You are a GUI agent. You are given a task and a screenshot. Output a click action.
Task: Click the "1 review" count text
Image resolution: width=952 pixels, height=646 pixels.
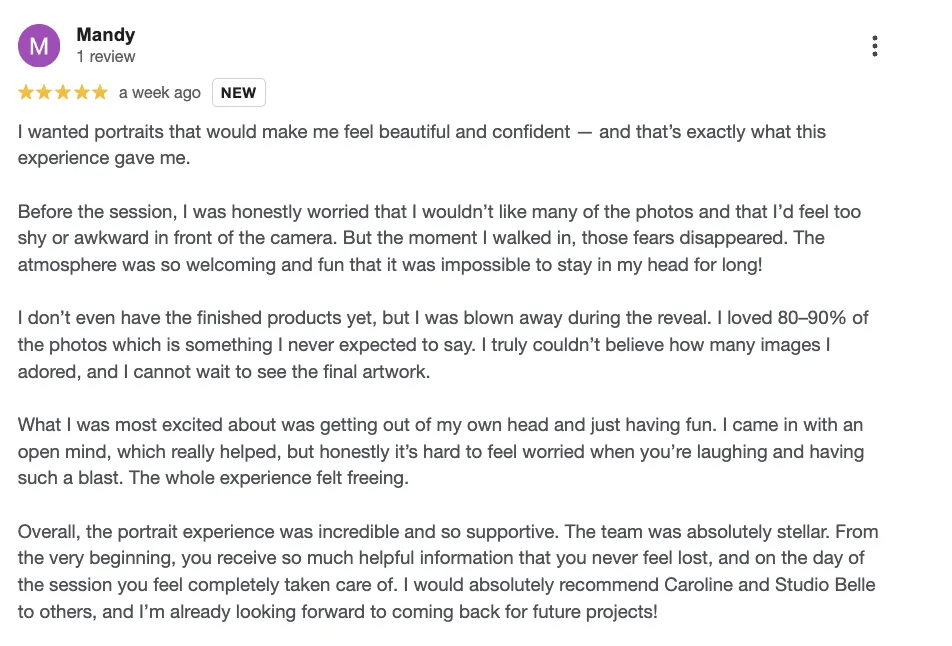coord(105,57)
